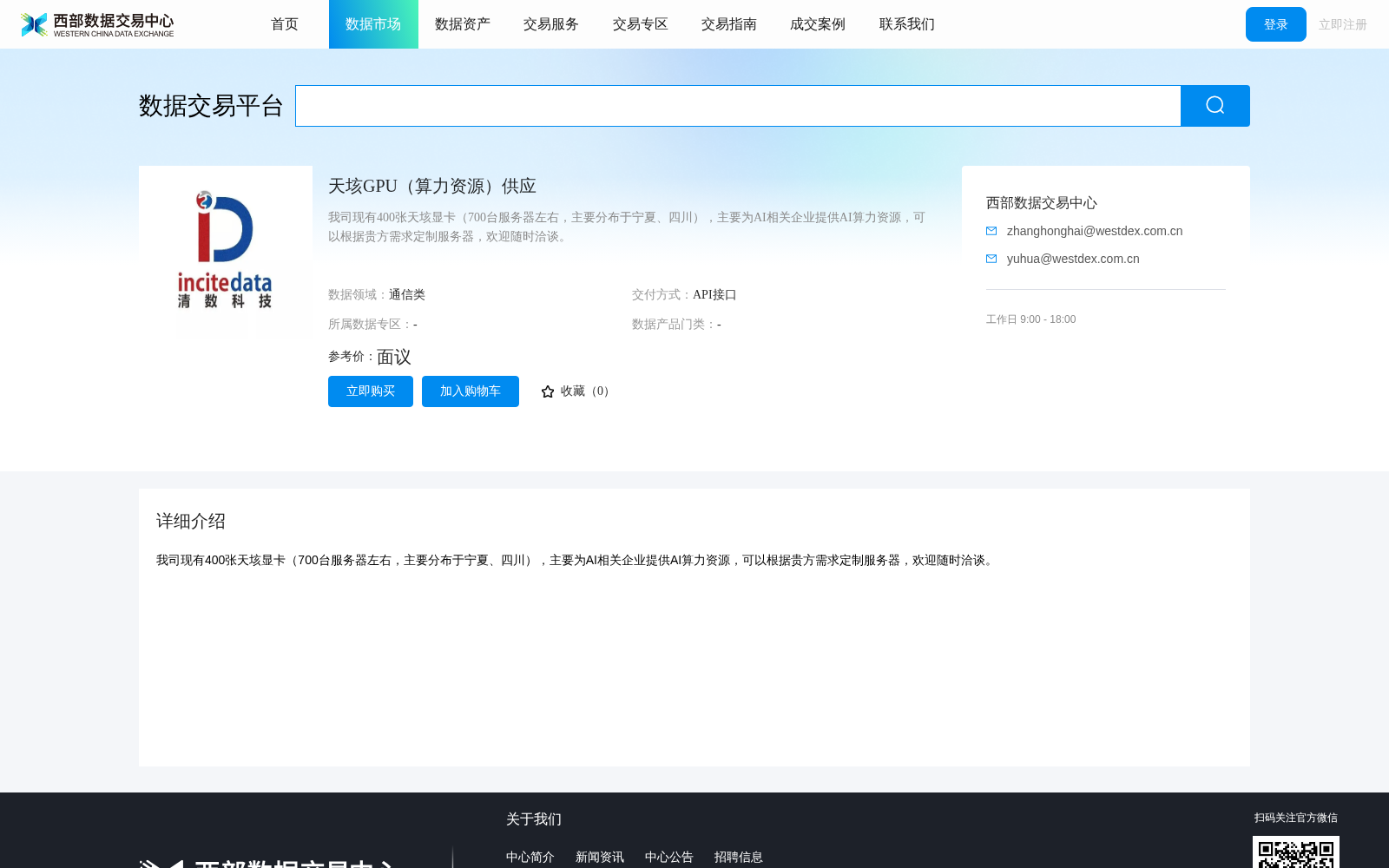Open the 新闻资讯 footer link
This screenshot has width=1389, height=868.
click(600, 857)
